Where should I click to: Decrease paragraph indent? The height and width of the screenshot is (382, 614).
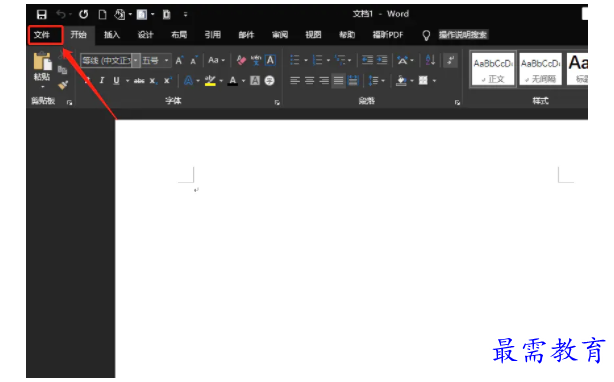click(367, 60)
